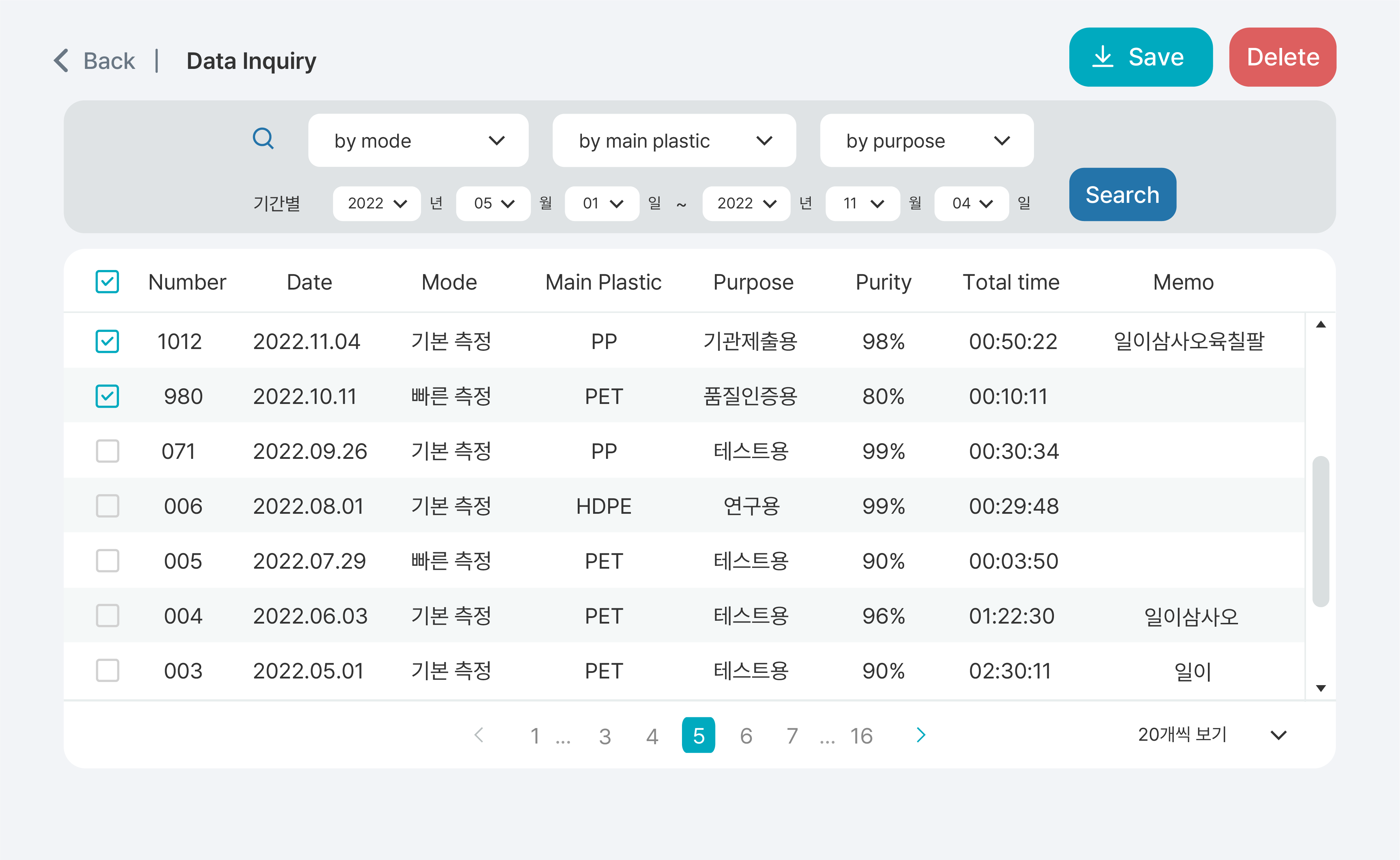Go back using the left chevron icon
The image size is (1400, 860).
click(x=61, y=60)
